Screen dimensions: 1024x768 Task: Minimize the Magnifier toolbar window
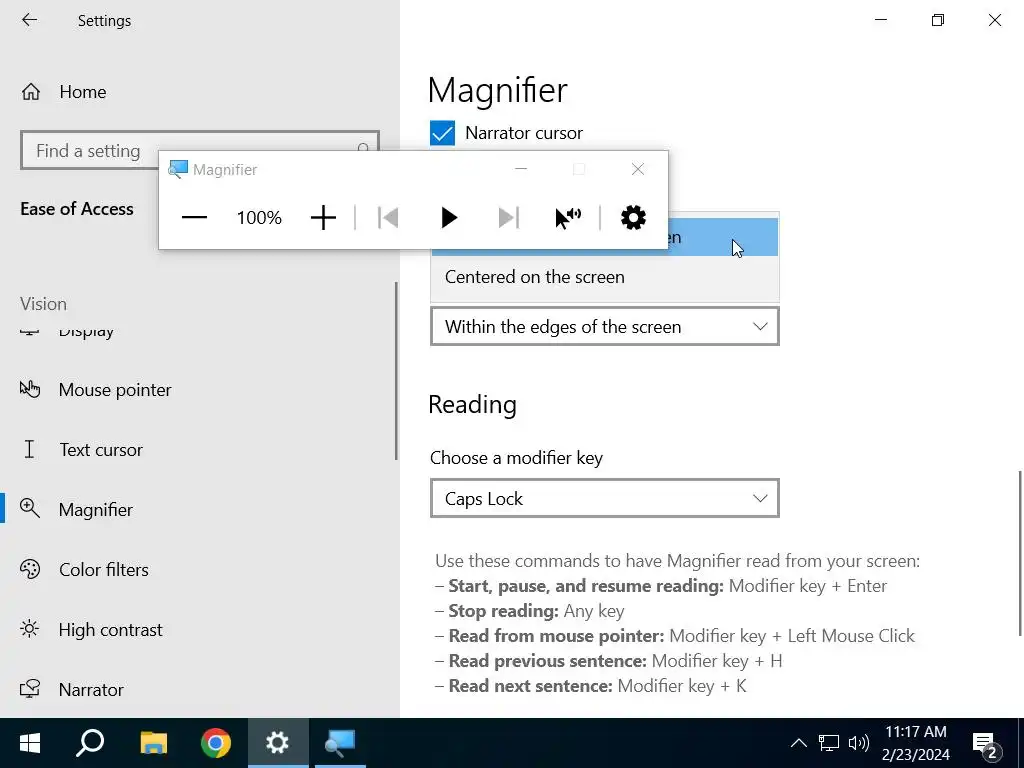pyautogui.click(x=520, y=169)
